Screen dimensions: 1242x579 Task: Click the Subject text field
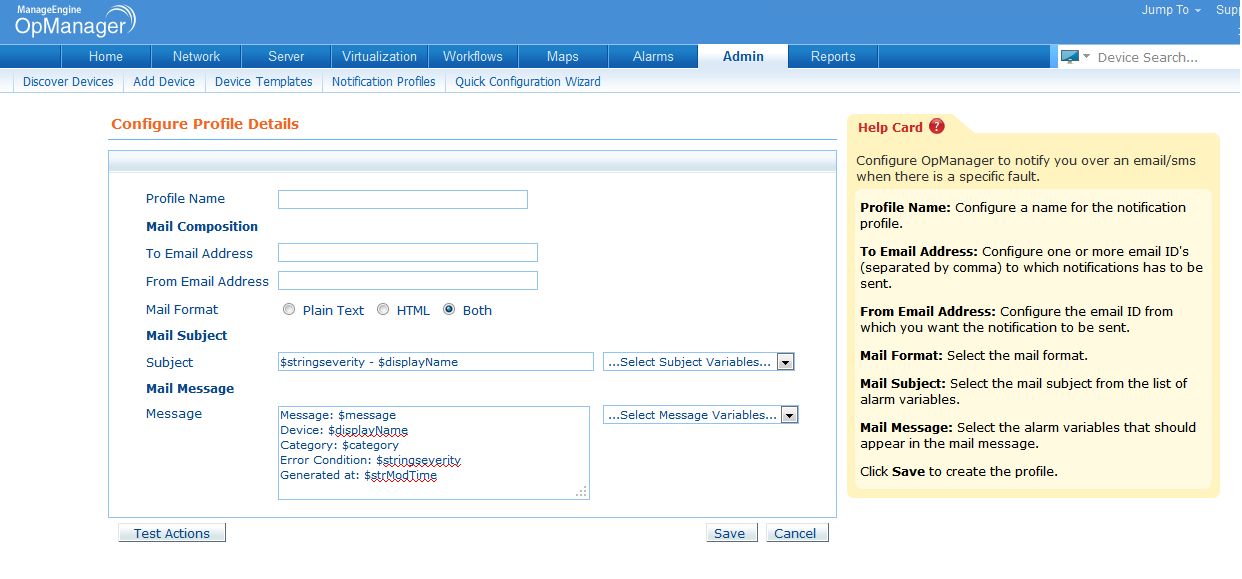point(436,362)
